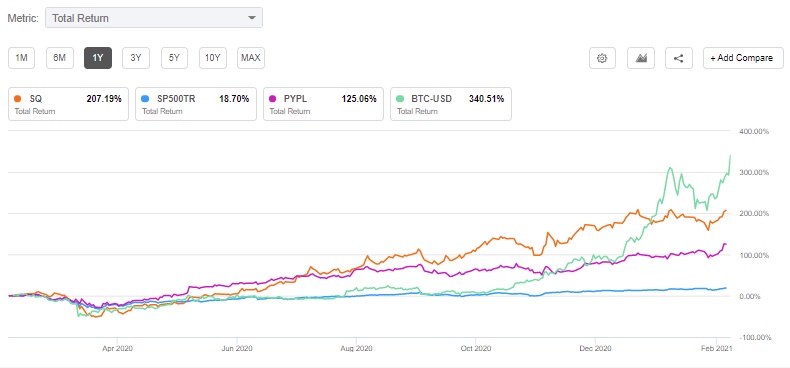Click the Dec 2020 axis label
The width and height of the screenshot is (790, 368).
pyautogui.click(x=595, y=348)
